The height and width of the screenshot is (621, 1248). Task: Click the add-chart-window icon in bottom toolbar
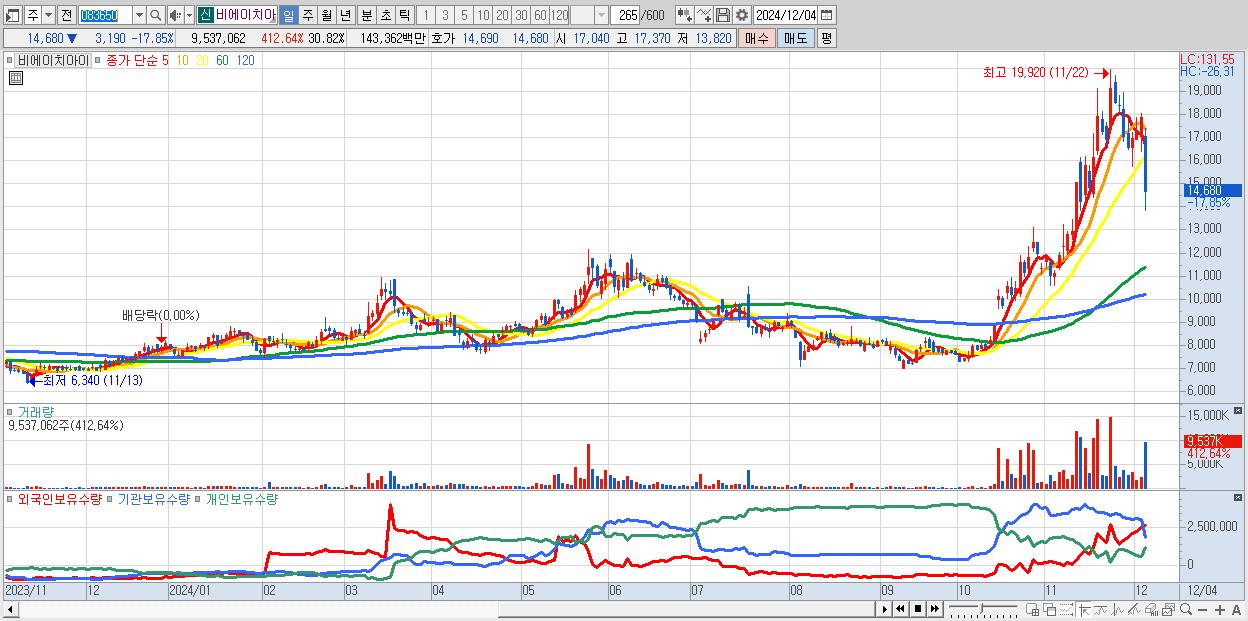click(1033, 609)
